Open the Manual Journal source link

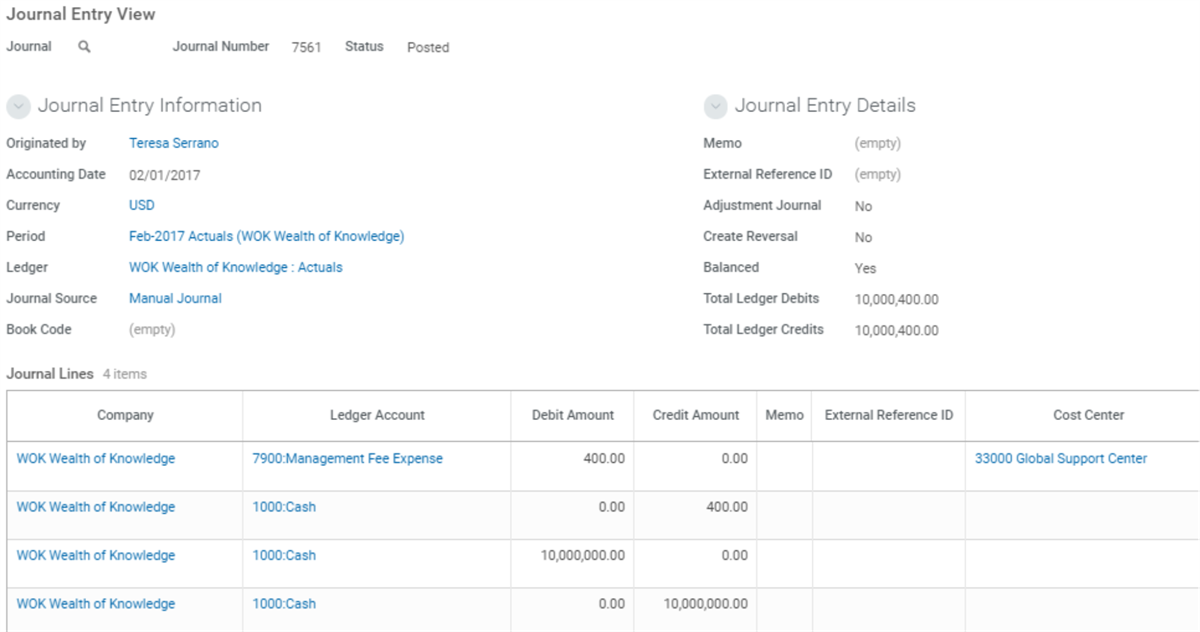[x=175, y=298]
